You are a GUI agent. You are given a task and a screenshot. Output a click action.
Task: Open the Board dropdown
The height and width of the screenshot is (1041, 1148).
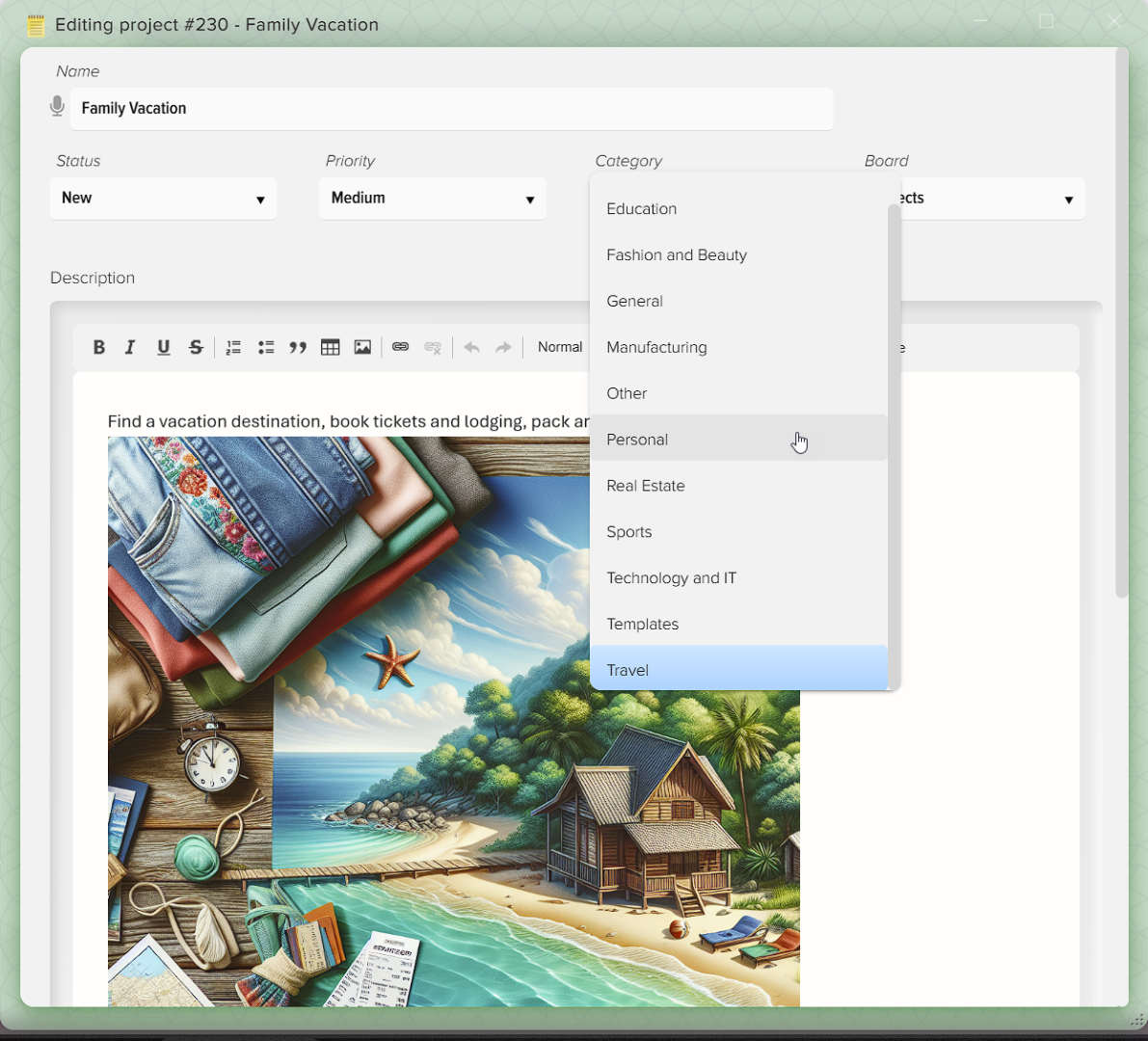(x=992, y=199)
